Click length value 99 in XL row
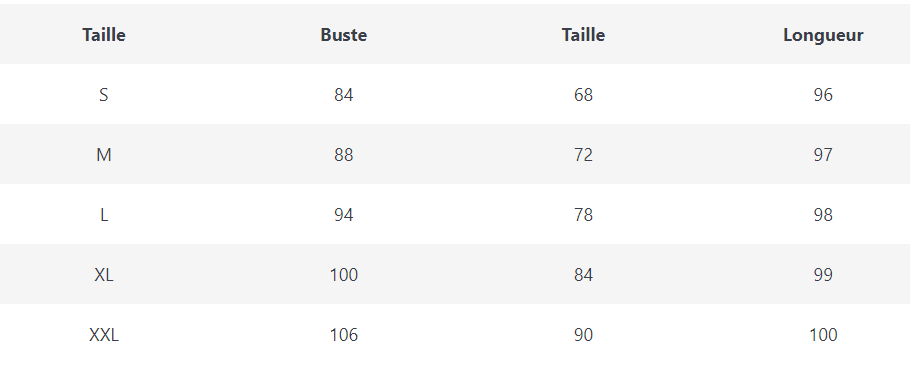The image size is (910, 367). [x=823, y=275]
